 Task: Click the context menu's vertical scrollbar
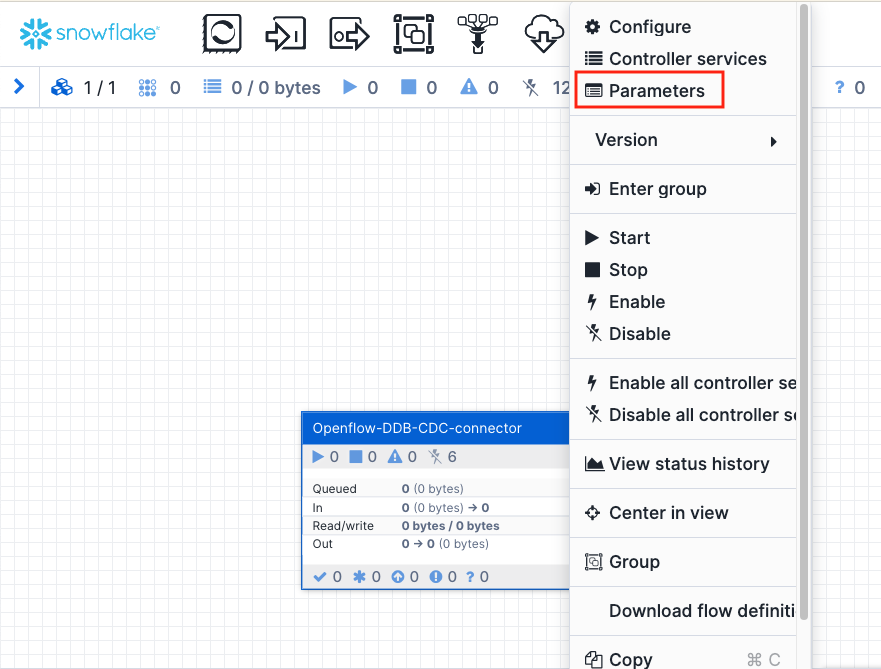click(x=804, y=300)
